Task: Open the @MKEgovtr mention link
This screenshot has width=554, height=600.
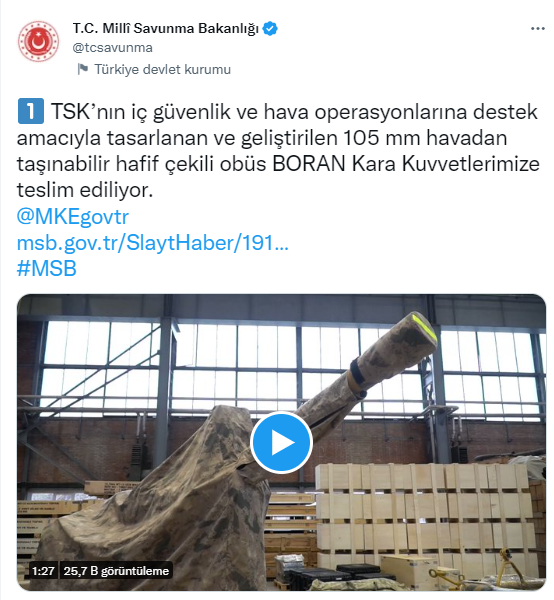Action: [73, 217]
